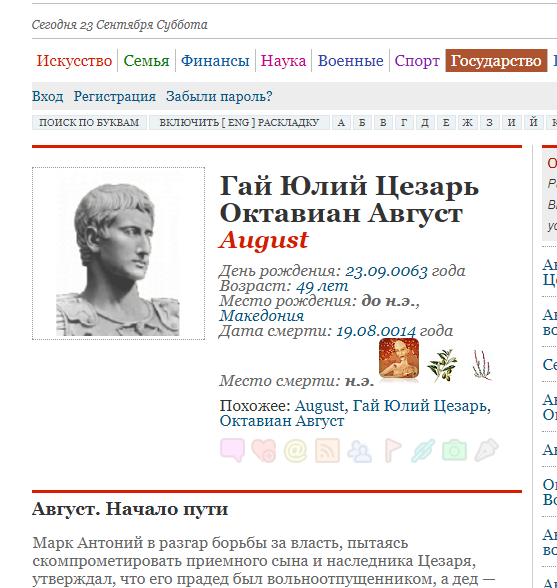Viewport: 557px width, 588px height.
Task: Click the gray fountain pen icon
Action: tap(486, 450)
